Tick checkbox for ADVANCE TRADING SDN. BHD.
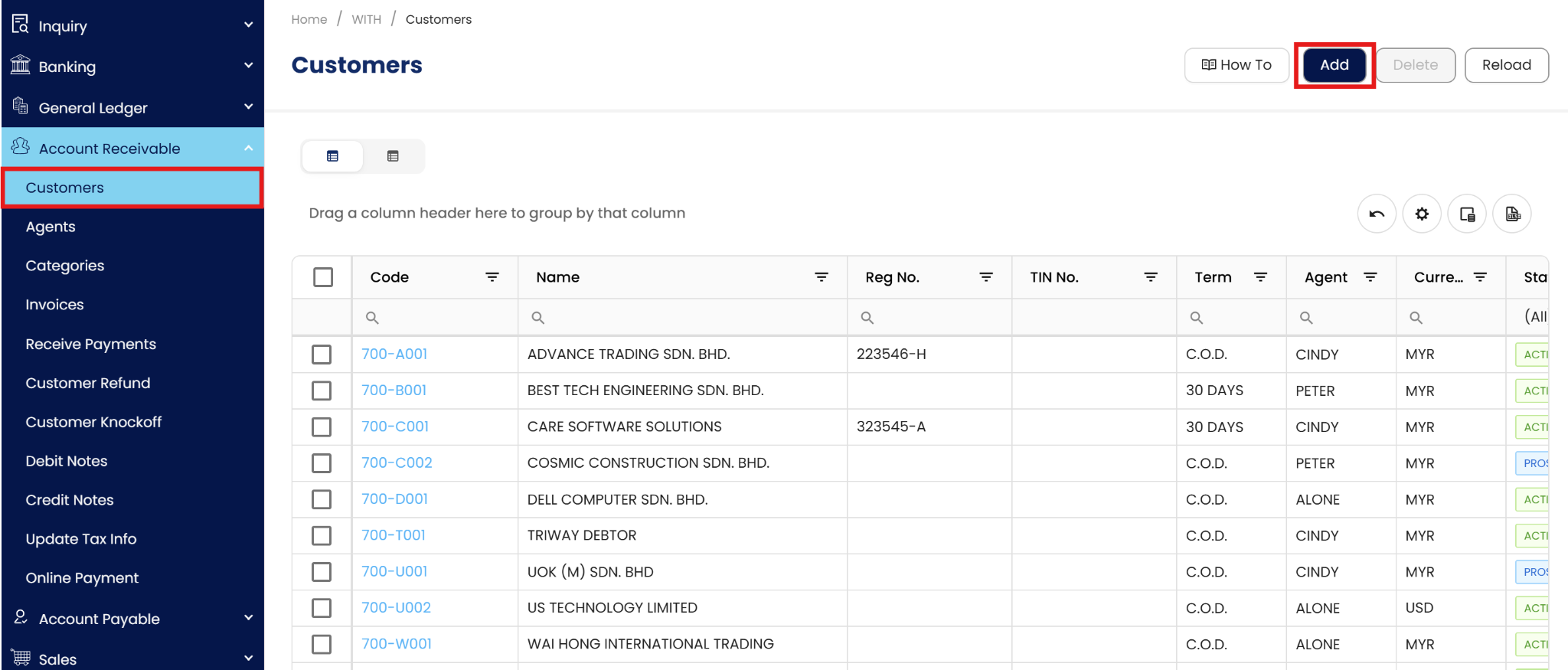The image size is (1568, 670). (322, 355)
